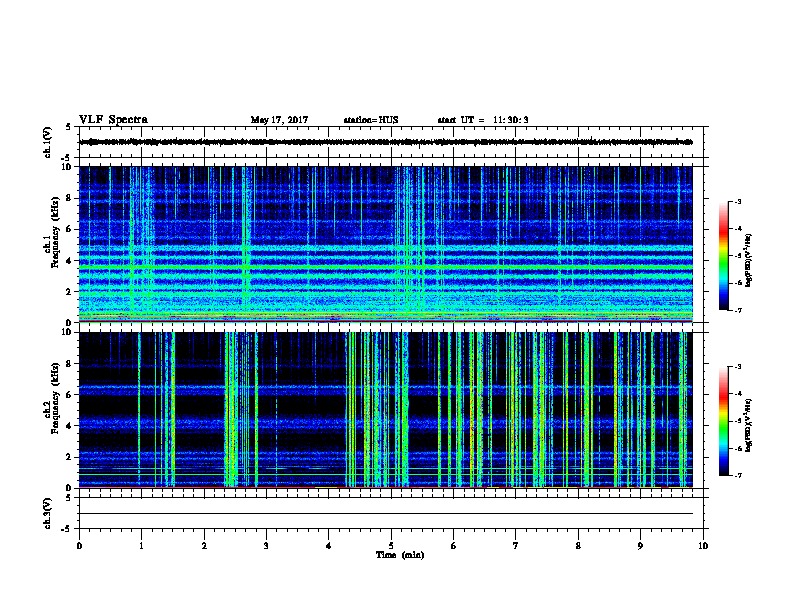
Task: Click the ch.1 spectrogram color scale bar
Action: [x=723, y=256]
